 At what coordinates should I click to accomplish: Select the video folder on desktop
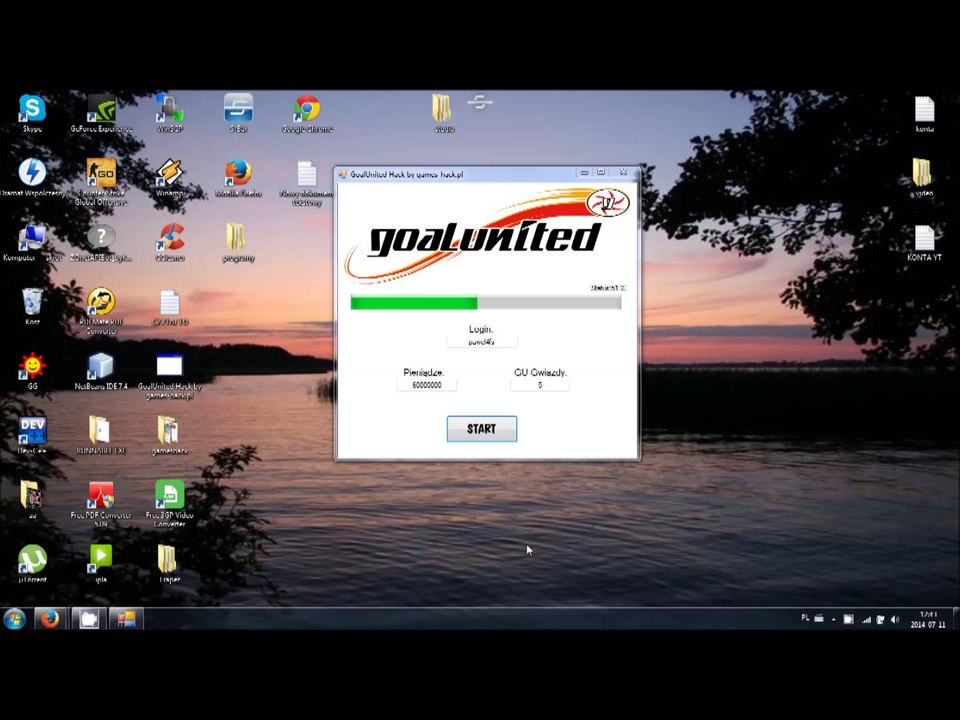pyautogui.click(x=923, y=178)
